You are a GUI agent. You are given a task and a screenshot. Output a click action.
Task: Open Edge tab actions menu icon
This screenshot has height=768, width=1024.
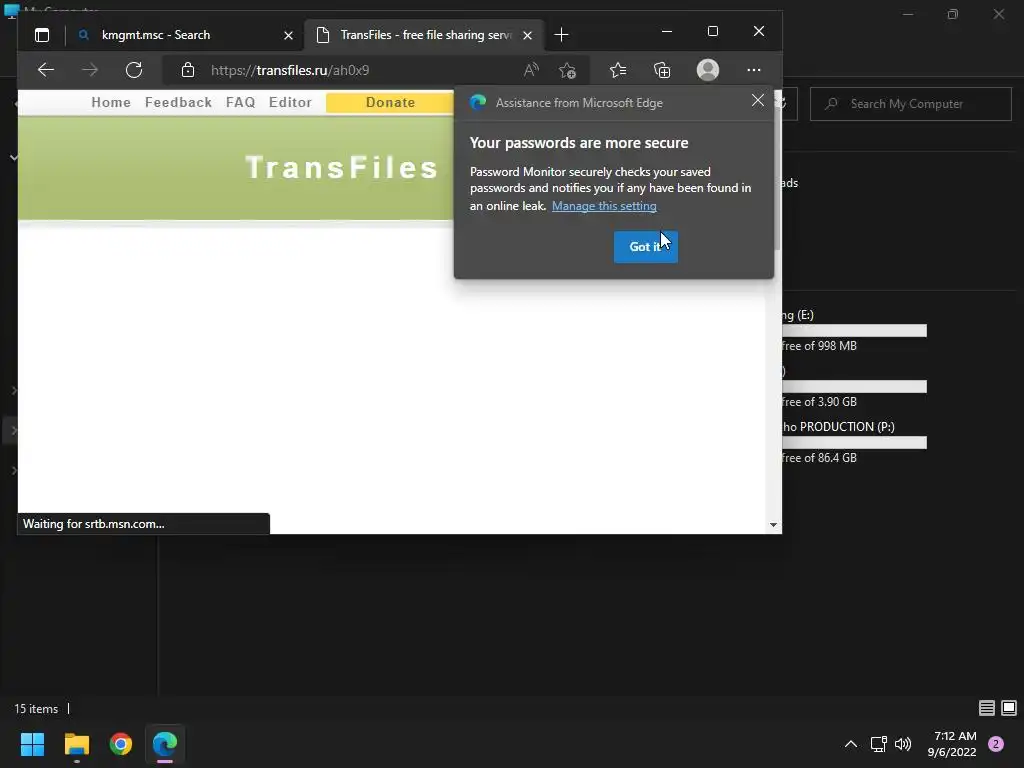tap(42, 35)
